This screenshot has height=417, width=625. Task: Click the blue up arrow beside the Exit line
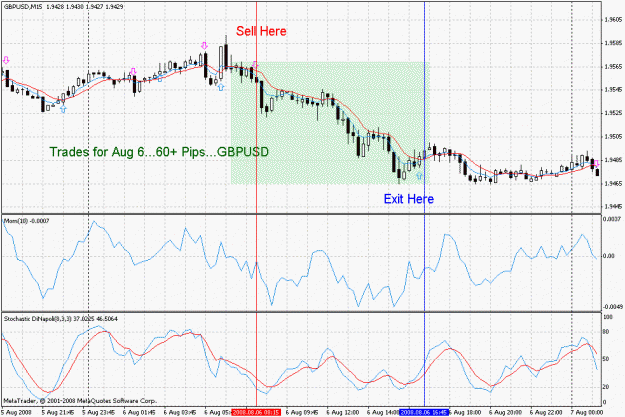pos(419,176)
